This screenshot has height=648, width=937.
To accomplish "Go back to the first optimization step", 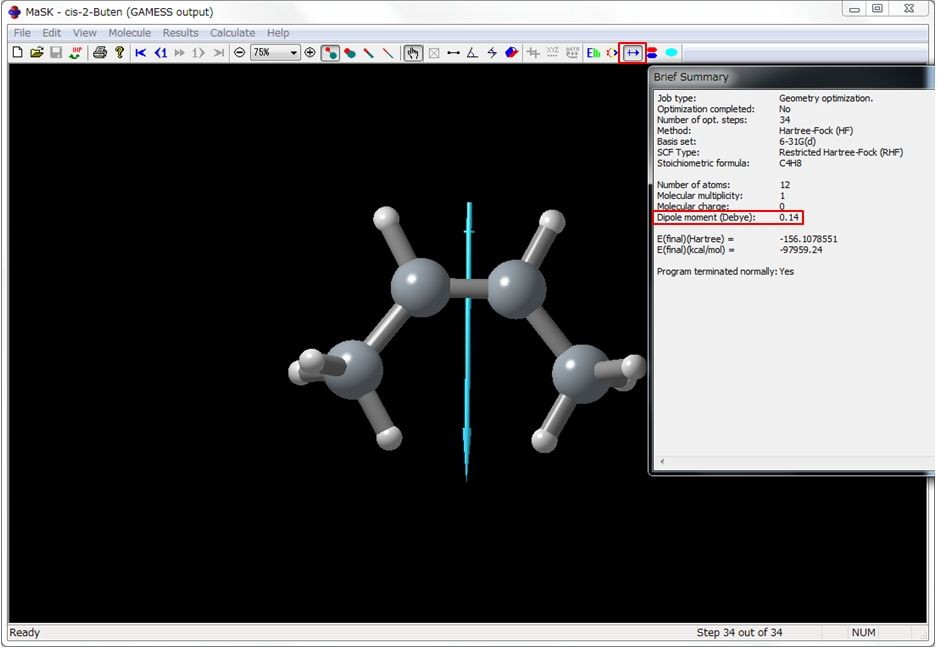I will click(140, 52).
